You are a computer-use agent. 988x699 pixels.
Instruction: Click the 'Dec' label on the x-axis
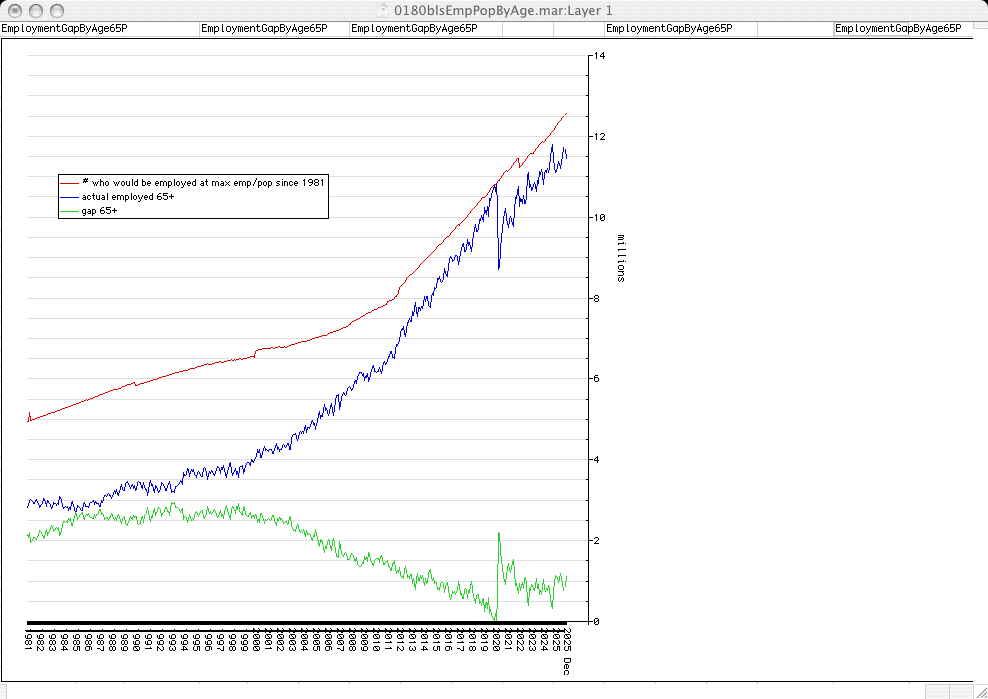(566, 665)
